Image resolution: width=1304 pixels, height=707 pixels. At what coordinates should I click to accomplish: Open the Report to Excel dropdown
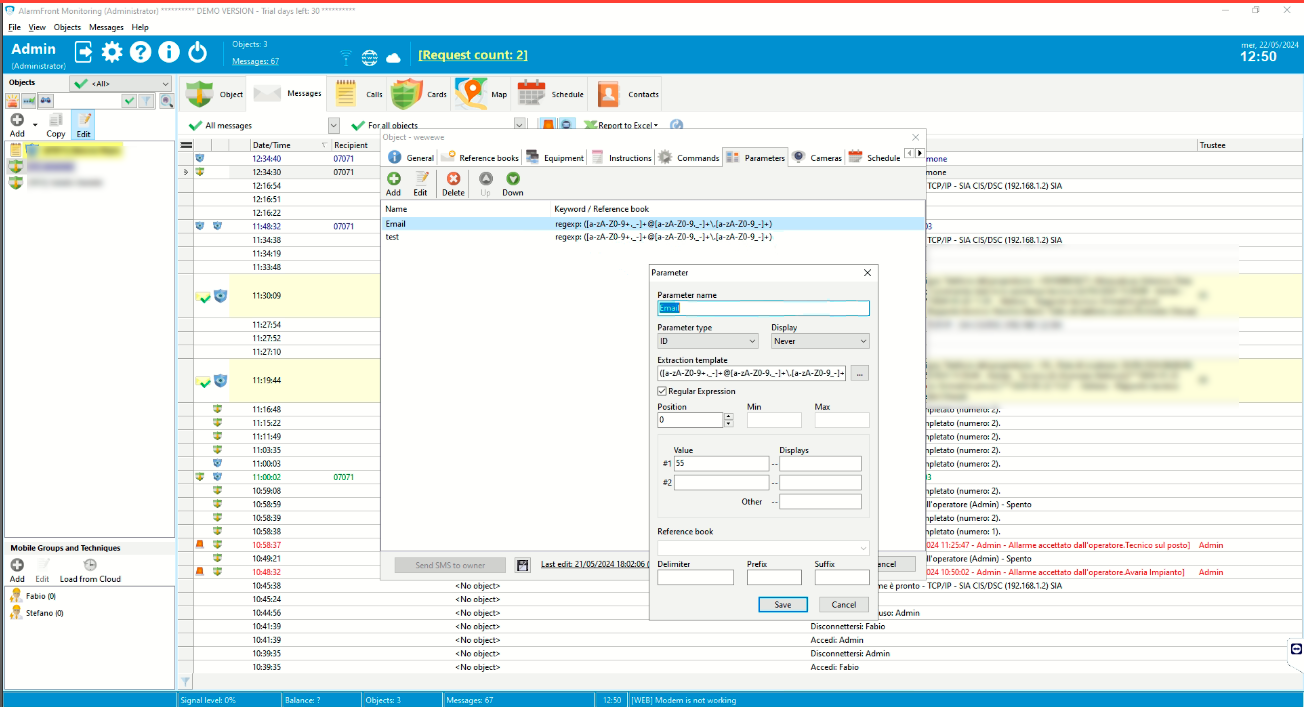pos(654,125)
